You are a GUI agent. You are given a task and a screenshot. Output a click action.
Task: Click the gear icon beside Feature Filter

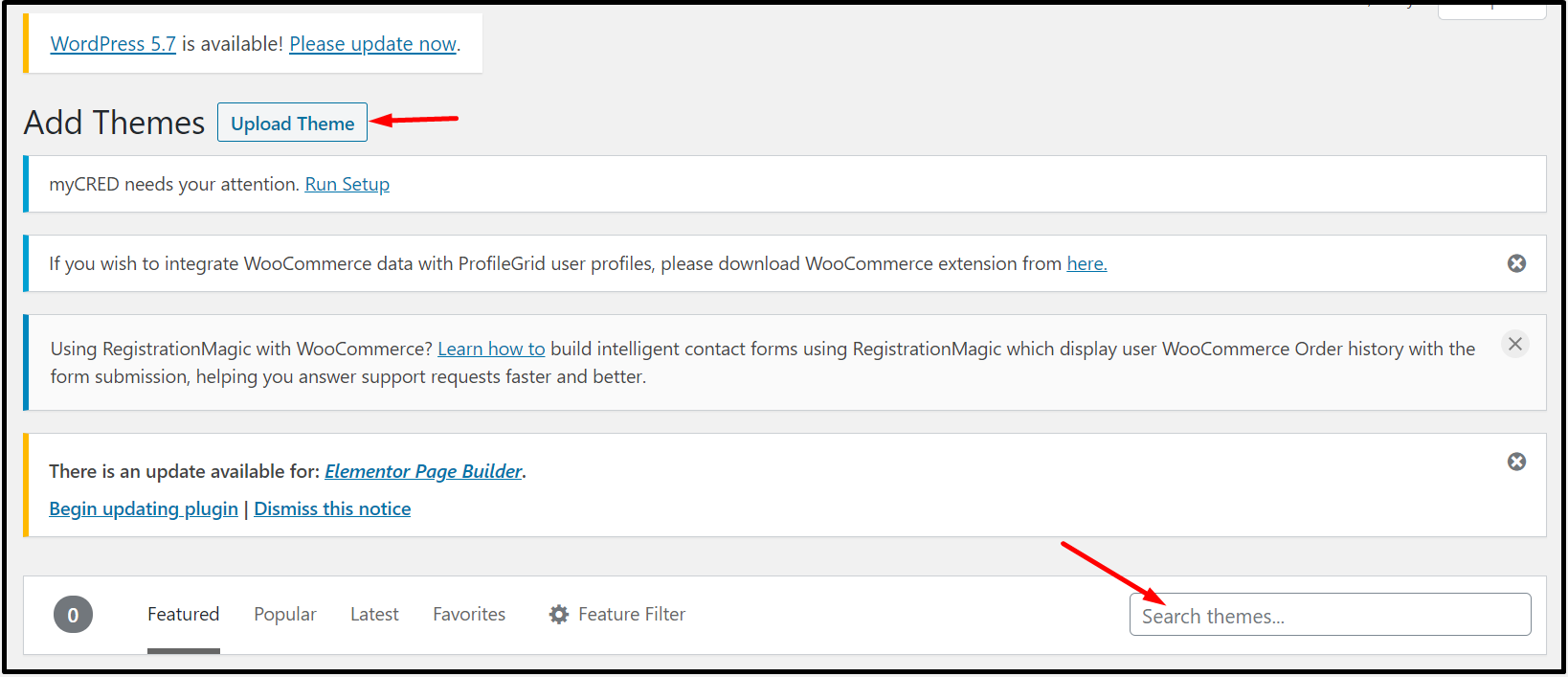pyautogui.click(x=559, y=615)
